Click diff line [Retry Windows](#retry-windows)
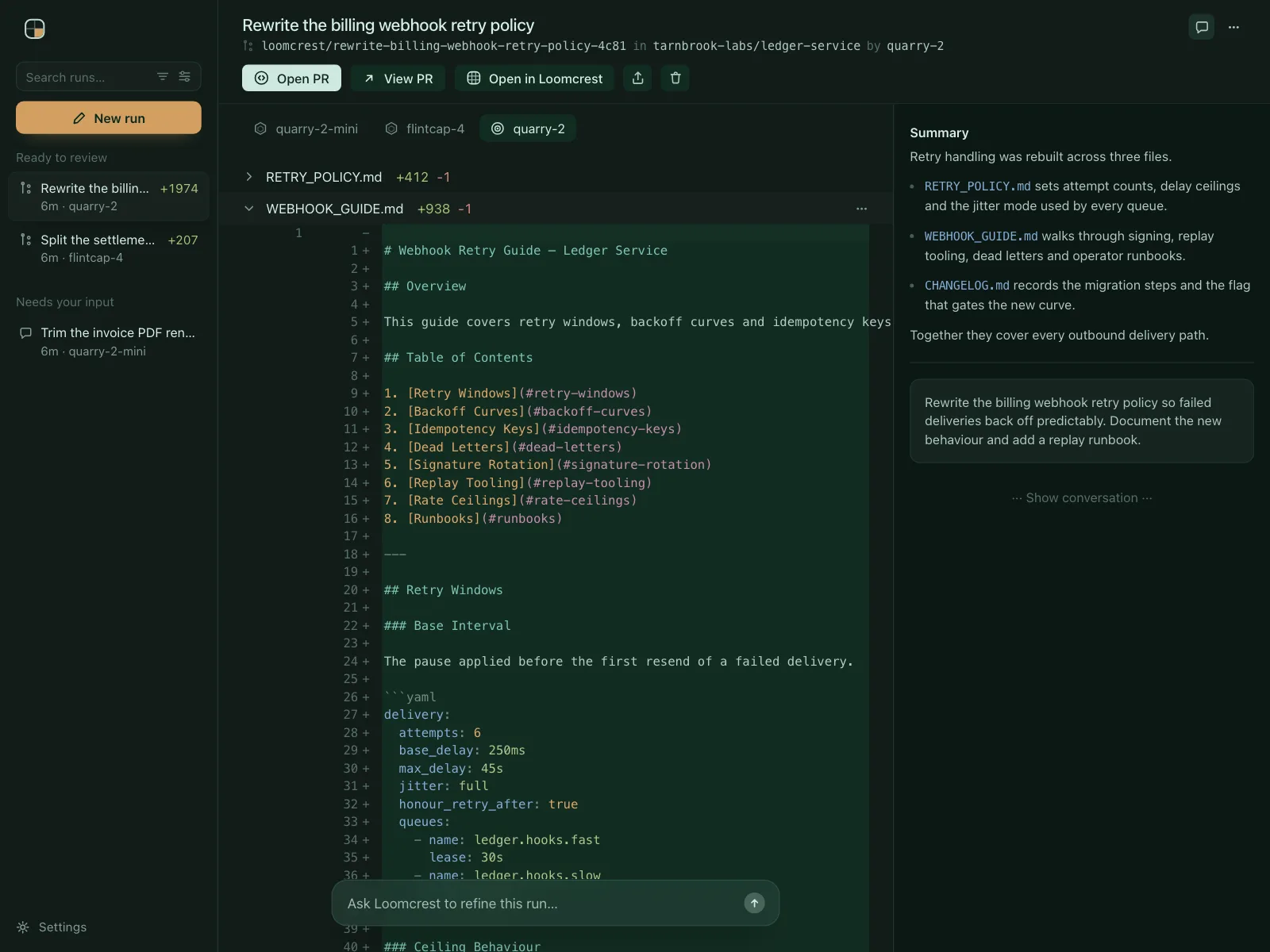This screenshot has height=952, width=1270. click(510, 393)
